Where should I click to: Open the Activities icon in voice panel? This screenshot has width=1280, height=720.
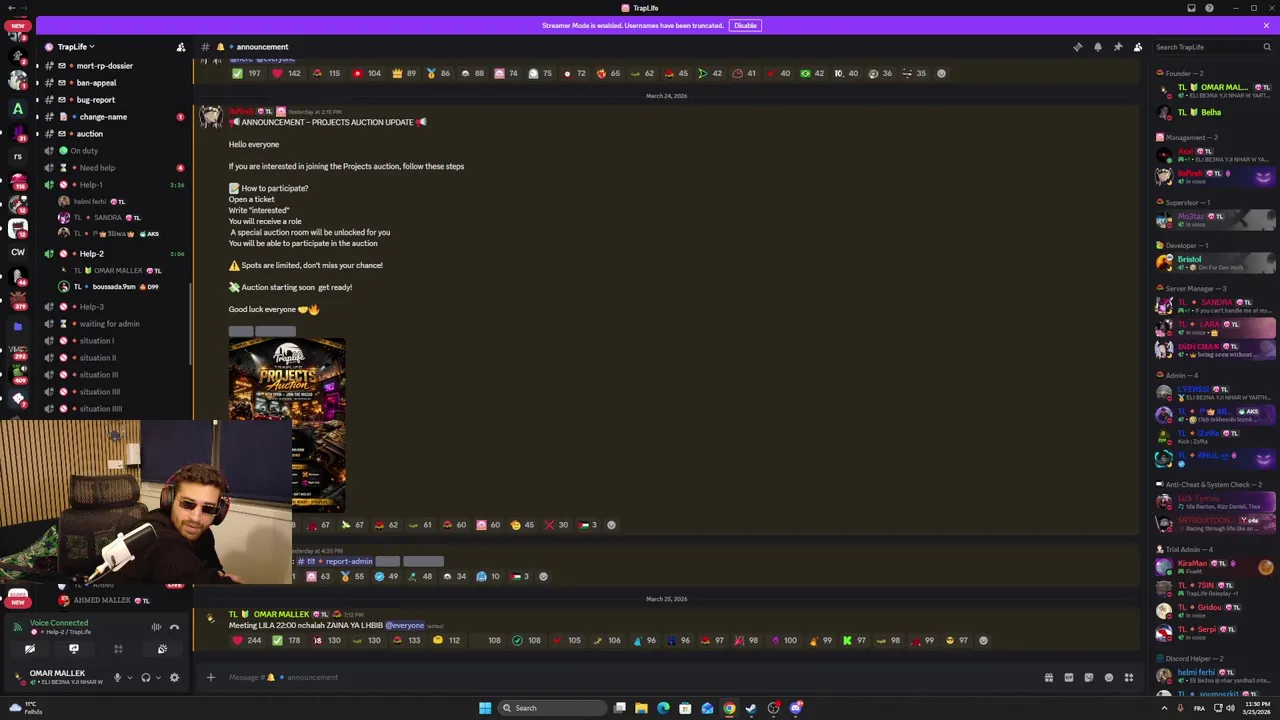[x=118, y=649]
